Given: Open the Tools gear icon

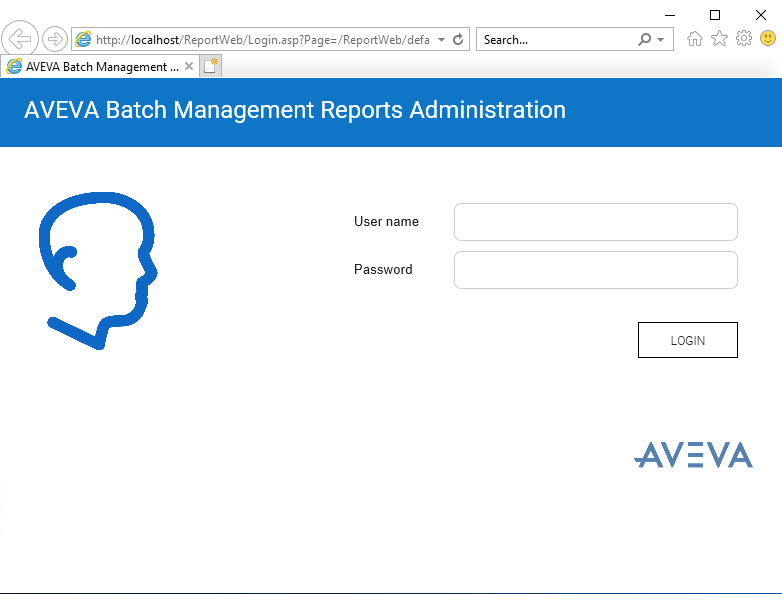Looking at the screenshot, I should coord(744,38).
